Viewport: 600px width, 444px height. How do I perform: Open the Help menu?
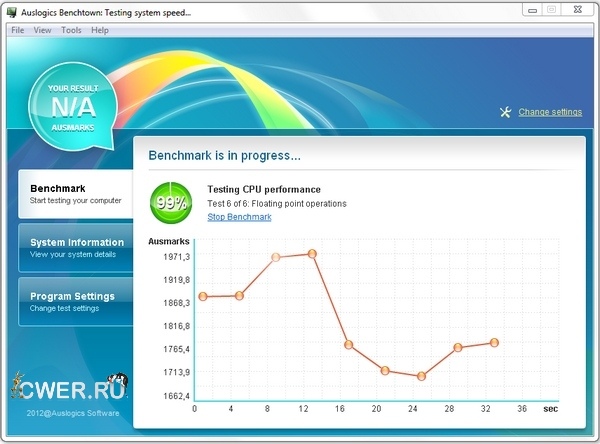pos(100,30)
